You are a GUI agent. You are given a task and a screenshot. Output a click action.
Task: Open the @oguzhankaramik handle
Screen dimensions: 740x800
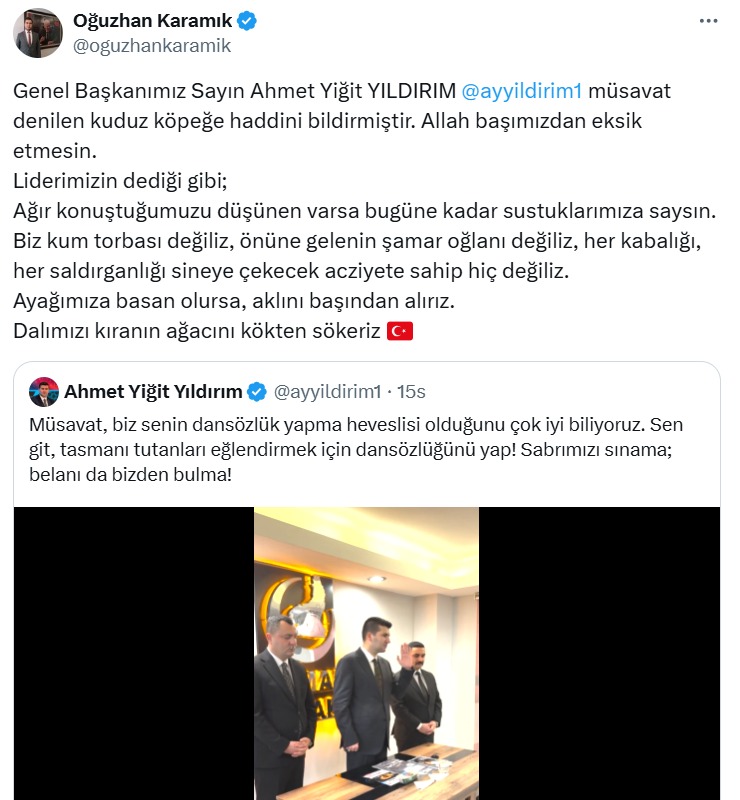point(152,46)
